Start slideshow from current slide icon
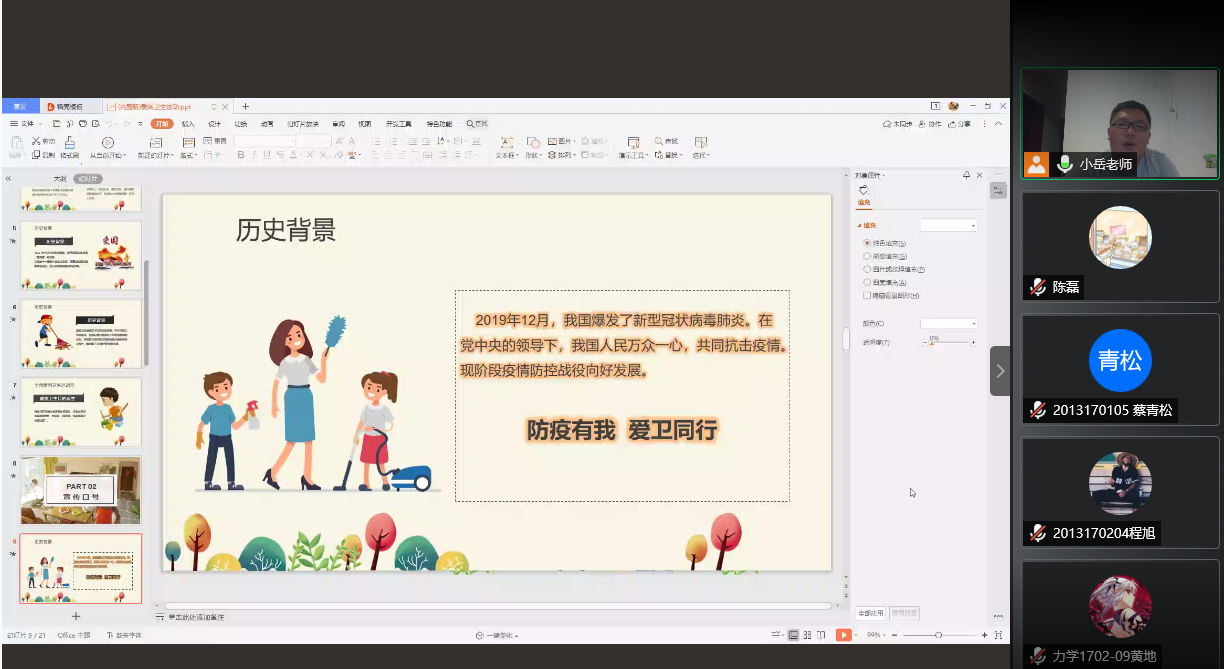The width and height of the screenshot is (1224, 669). (107, 143)
